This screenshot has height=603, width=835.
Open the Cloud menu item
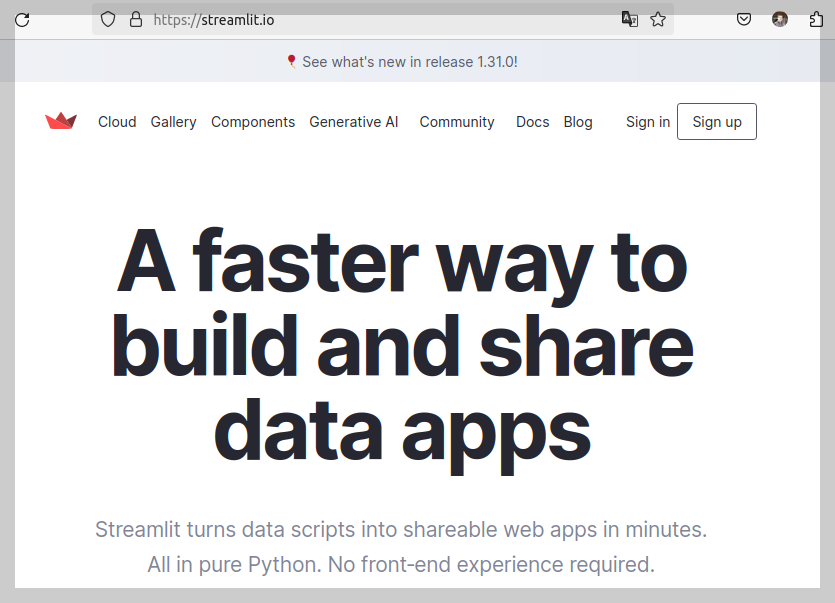(x=117, y=122)
